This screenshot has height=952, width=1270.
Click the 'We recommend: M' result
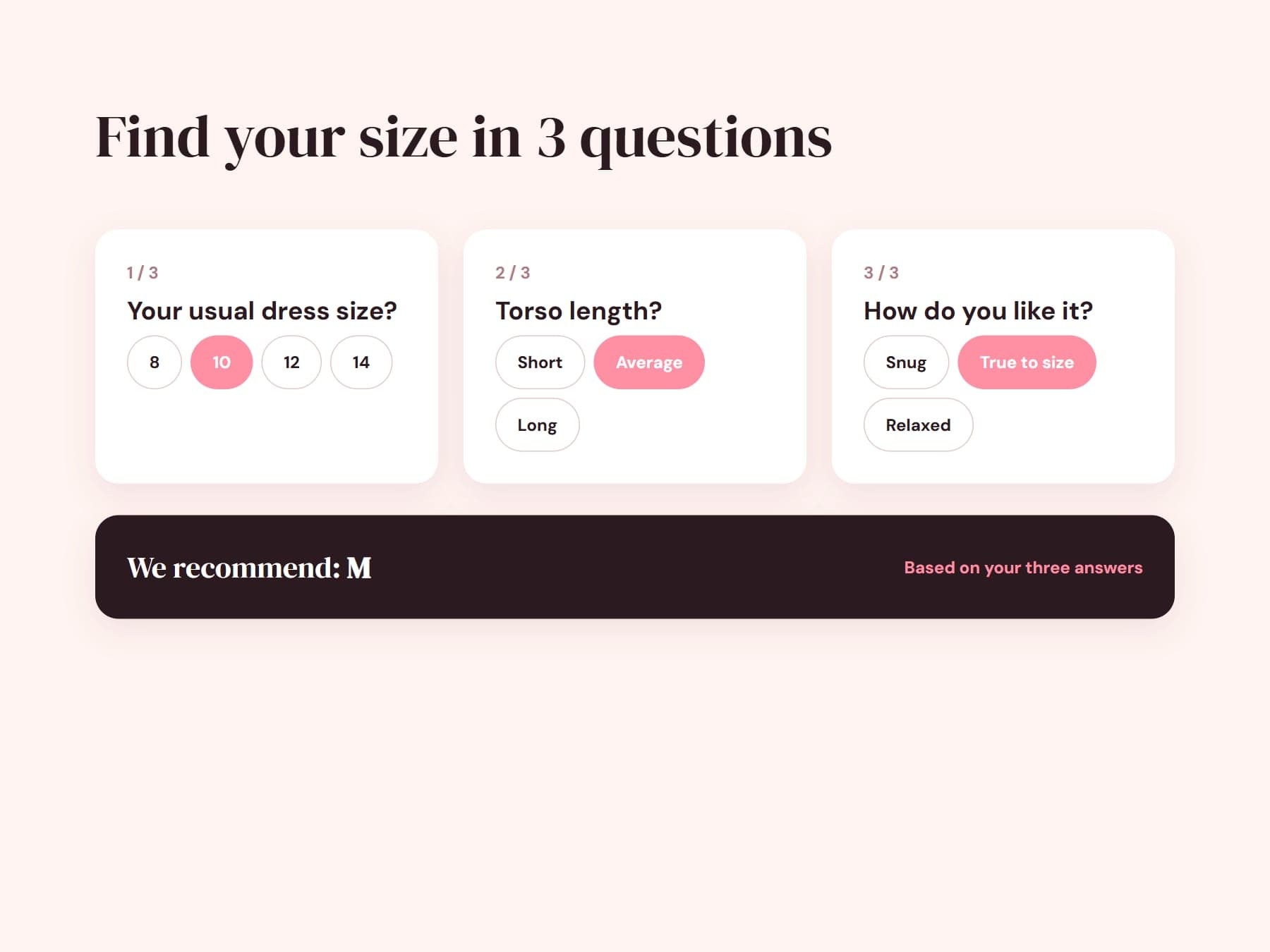[249, 568]
